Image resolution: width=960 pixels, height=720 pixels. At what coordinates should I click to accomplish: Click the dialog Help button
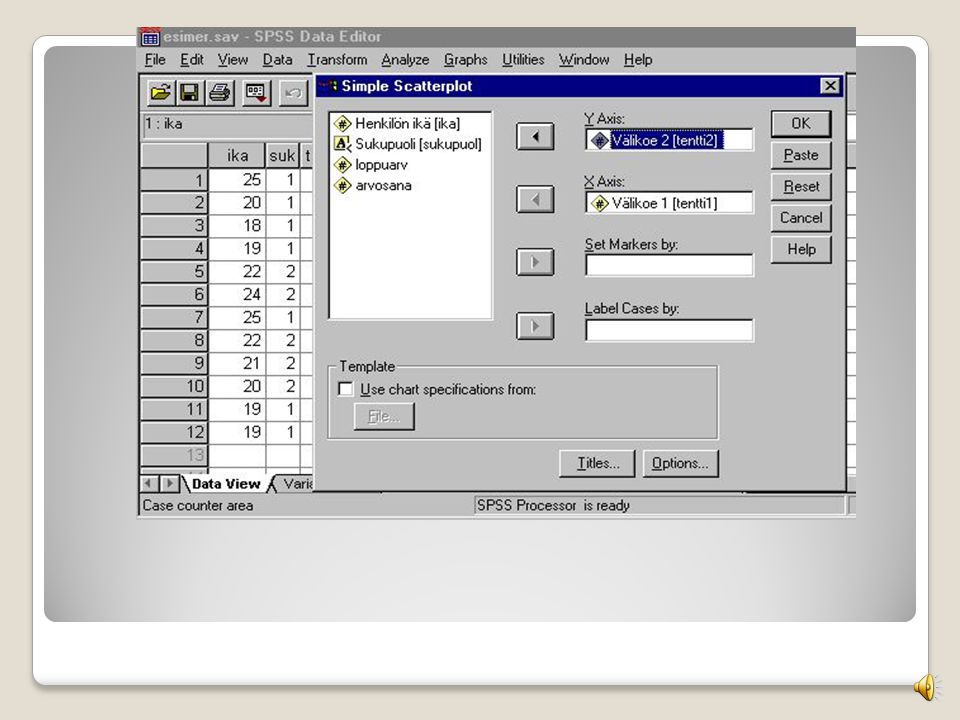(x=801, y=249)
